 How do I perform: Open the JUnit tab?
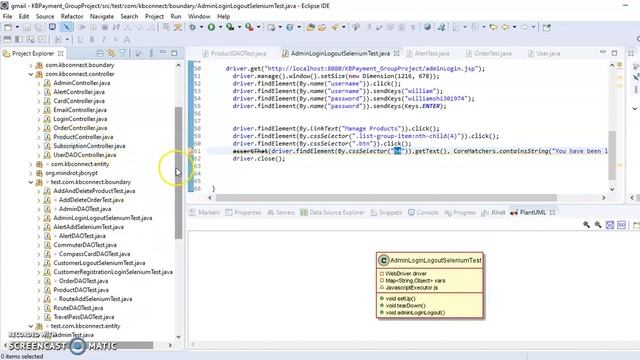pyautogui.click(x=493, y=212)
